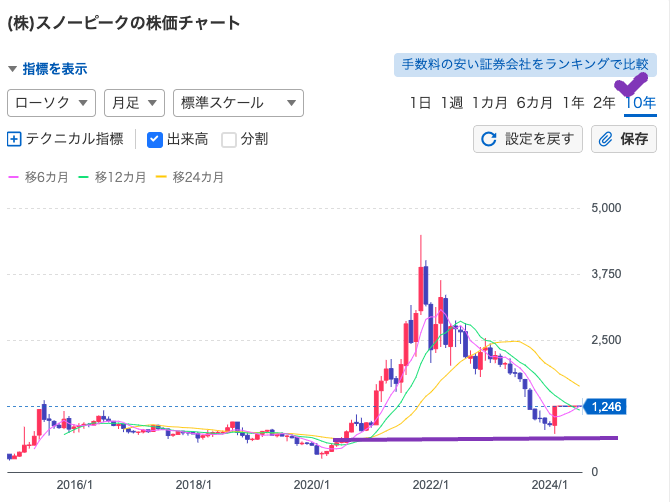Click the 2,500 price axis label
The width and height of the screenshot is (670, 502).
606,340
